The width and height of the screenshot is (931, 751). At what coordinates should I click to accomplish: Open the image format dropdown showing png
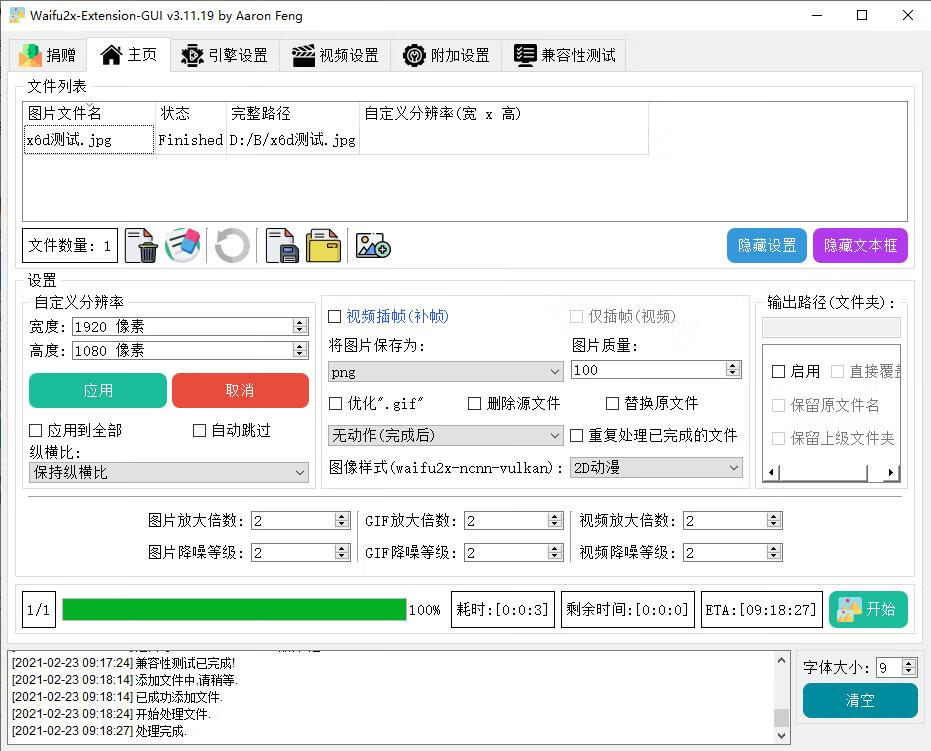444,370
